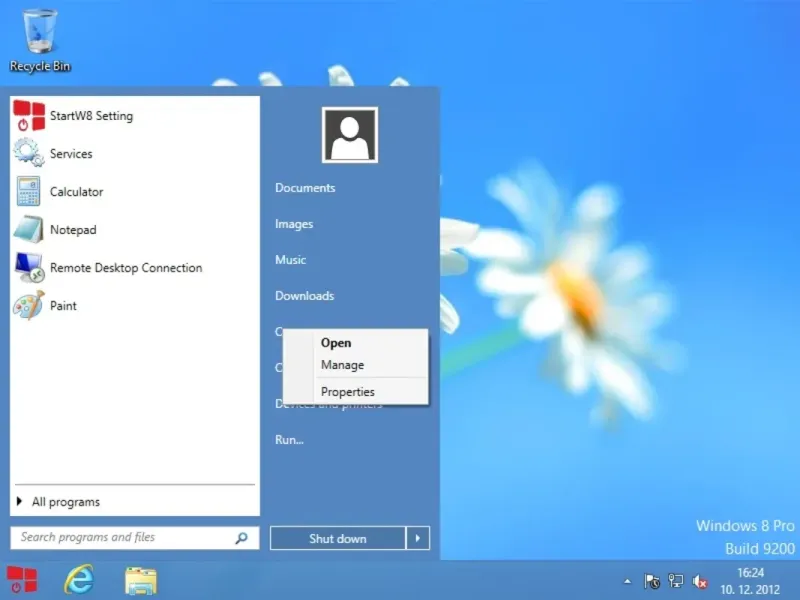Click the network tray icon
800x600 pixels.
[676, 581]
